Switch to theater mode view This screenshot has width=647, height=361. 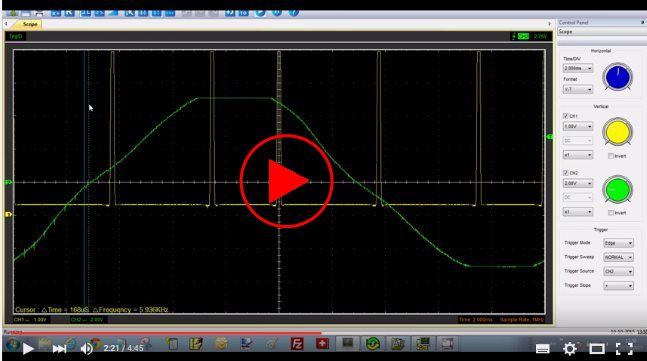pos(597,349)
